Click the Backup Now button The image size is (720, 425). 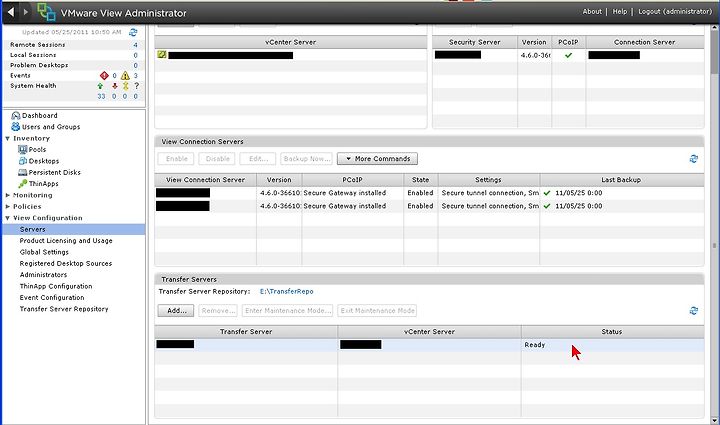[x=306, y=159]
